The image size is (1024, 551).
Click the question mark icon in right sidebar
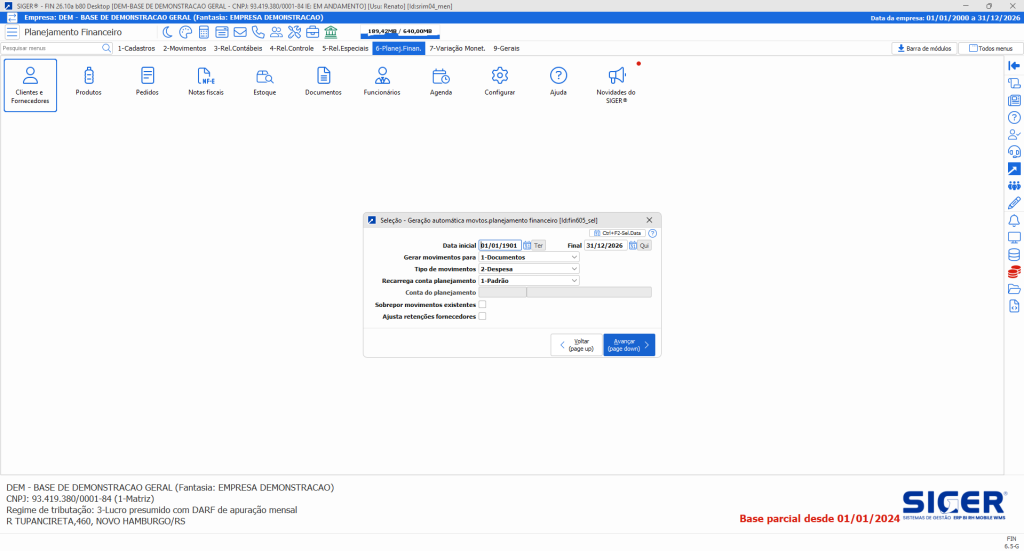(1014, 118)
